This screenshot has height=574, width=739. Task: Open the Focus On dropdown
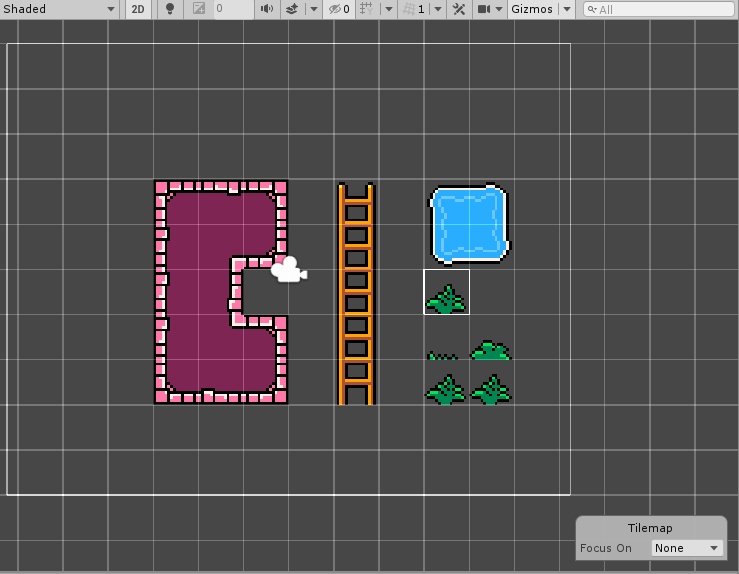pos(687,548)
